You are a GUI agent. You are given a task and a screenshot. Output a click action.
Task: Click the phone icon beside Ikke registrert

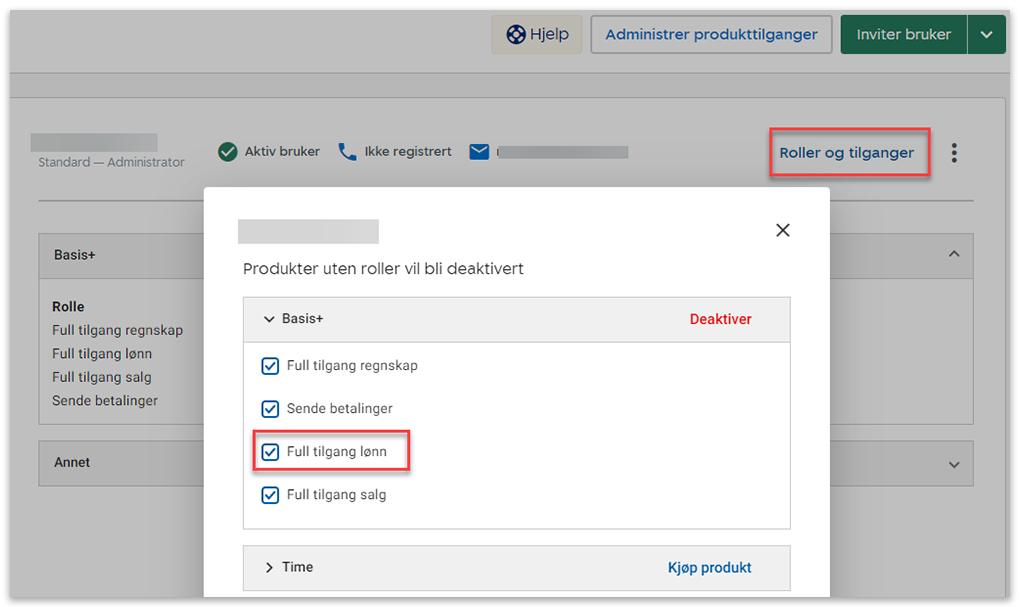pos(347,152)
